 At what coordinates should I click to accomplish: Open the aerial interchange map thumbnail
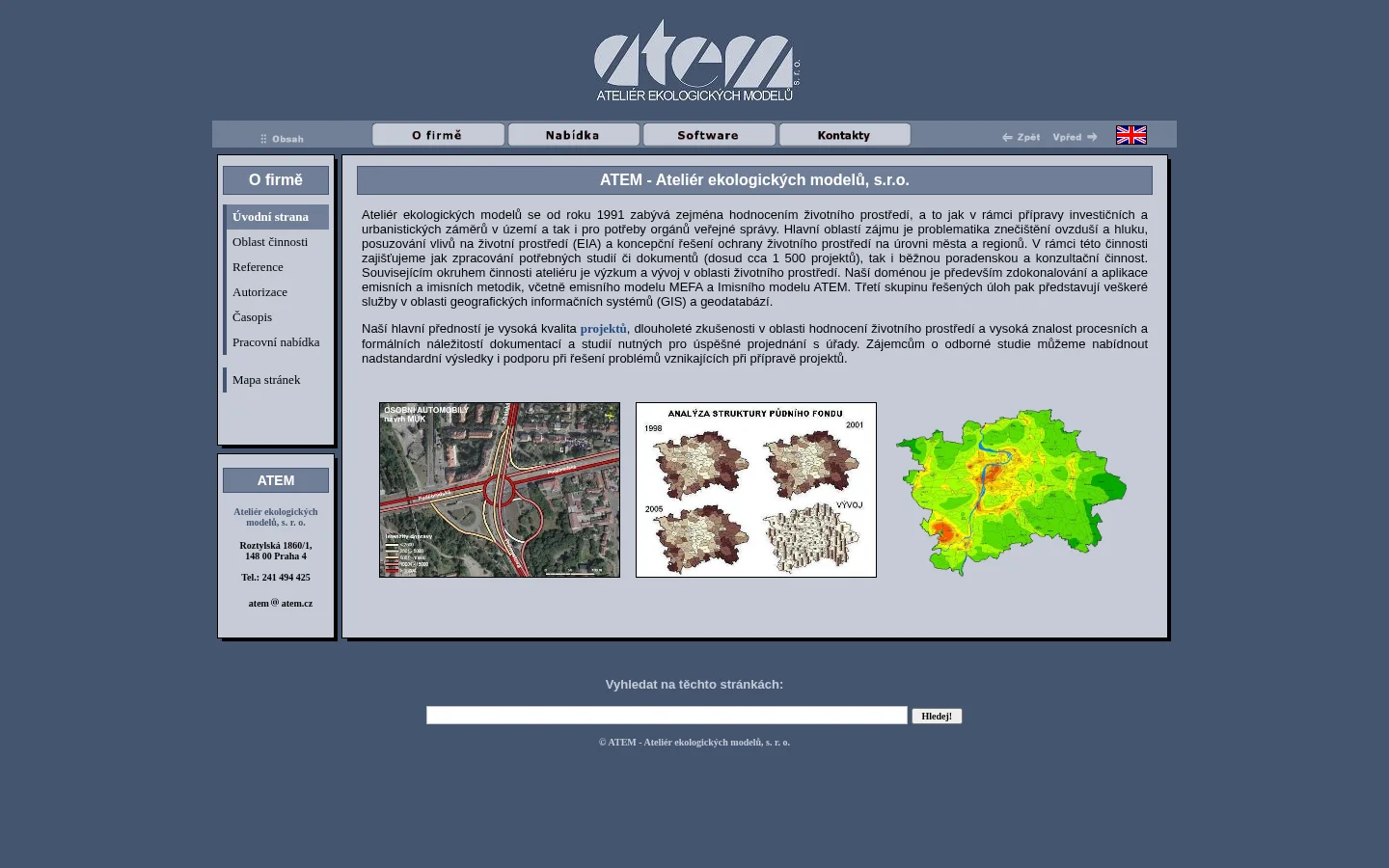(500, 490)
